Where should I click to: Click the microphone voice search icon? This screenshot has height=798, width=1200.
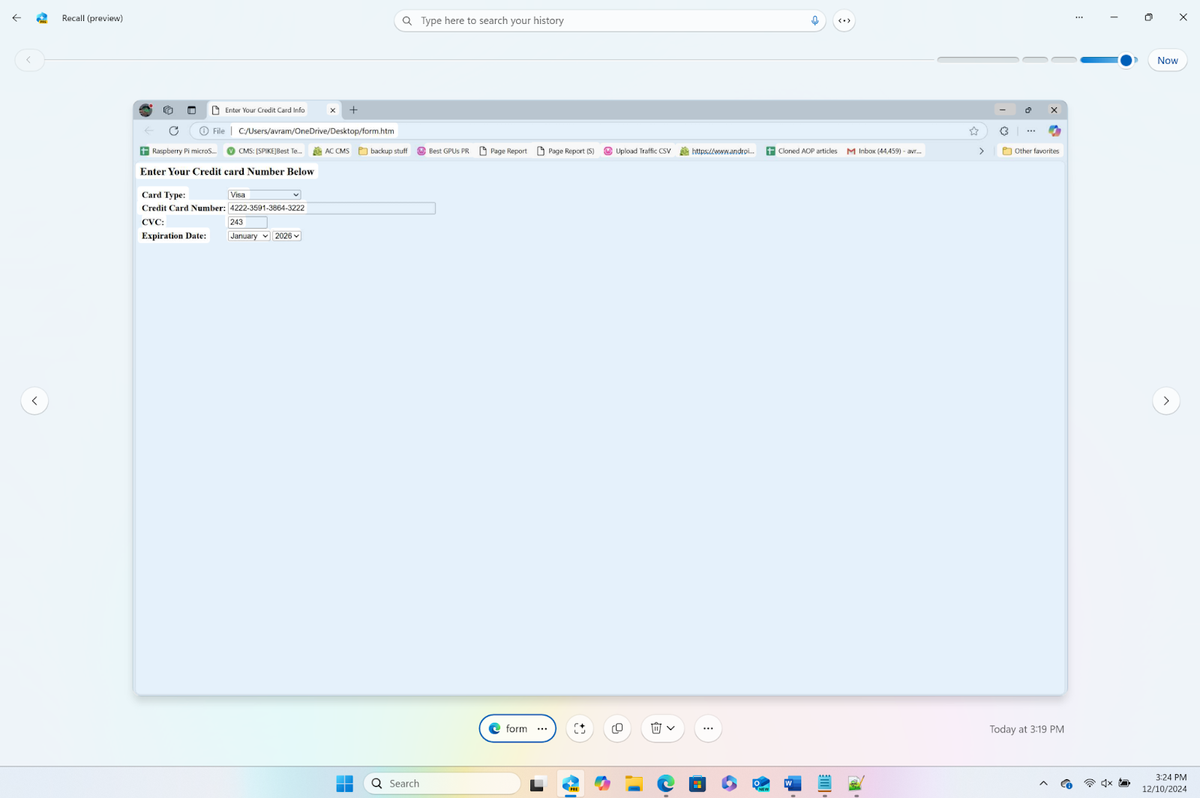tap(815, 20)
